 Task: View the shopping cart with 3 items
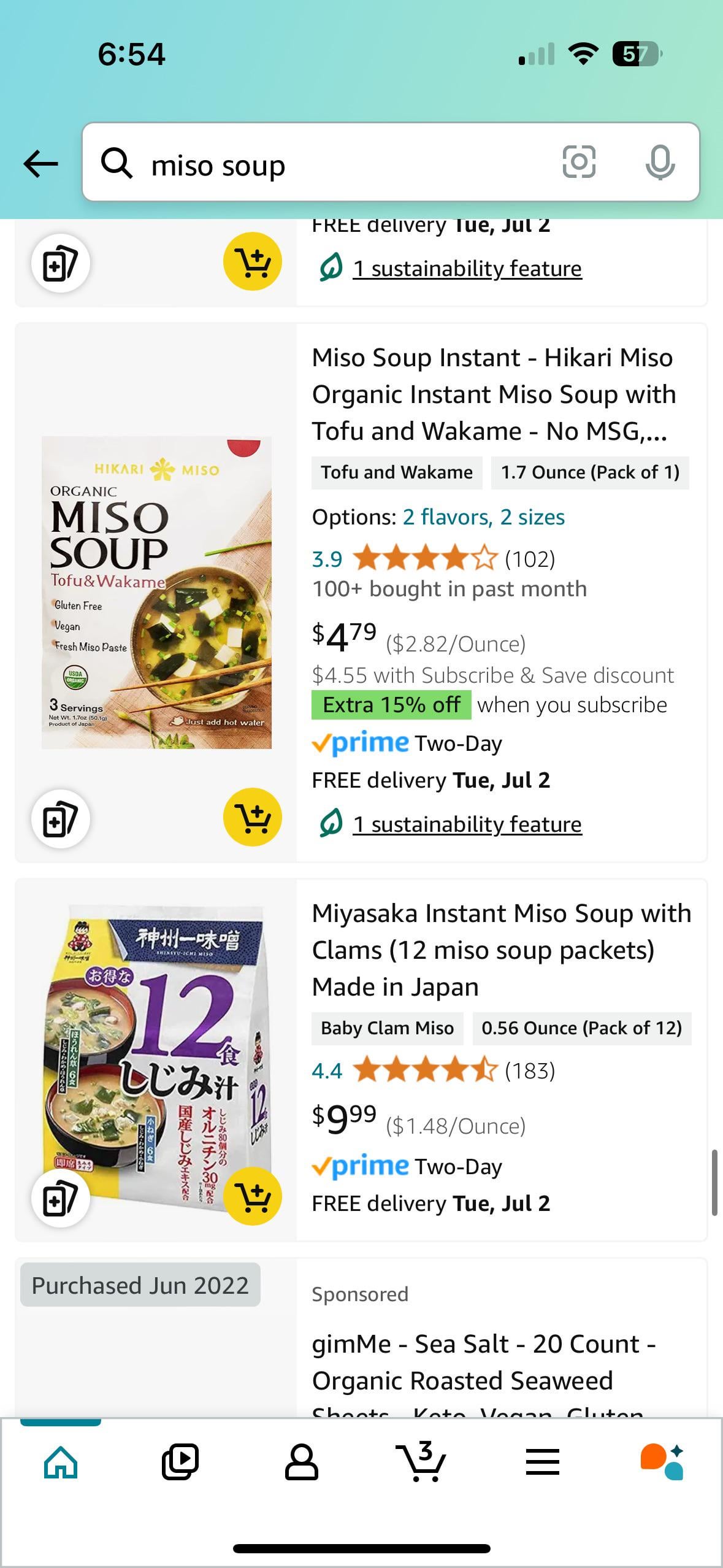coord(421,1461)
